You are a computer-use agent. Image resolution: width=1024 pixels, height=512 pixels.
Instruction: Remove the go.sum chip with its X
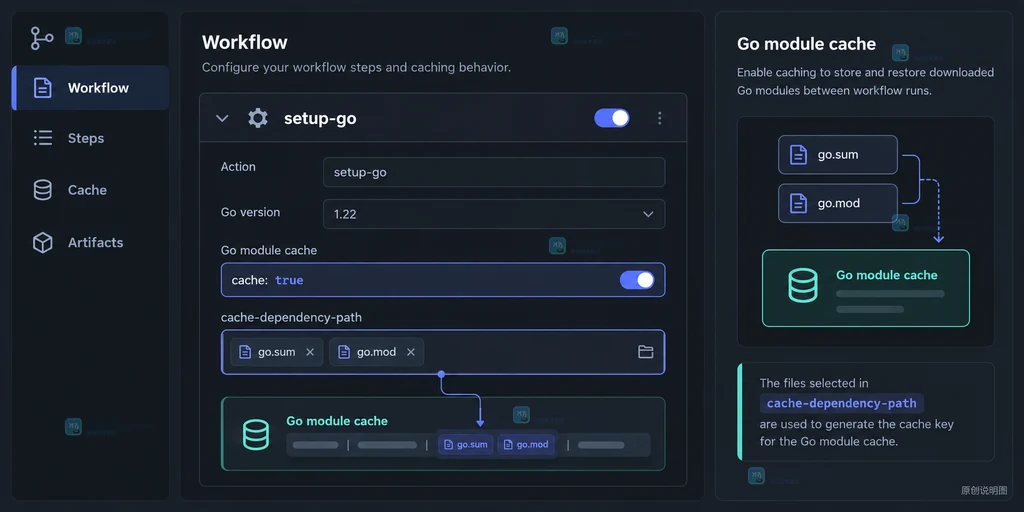point(310,352)
